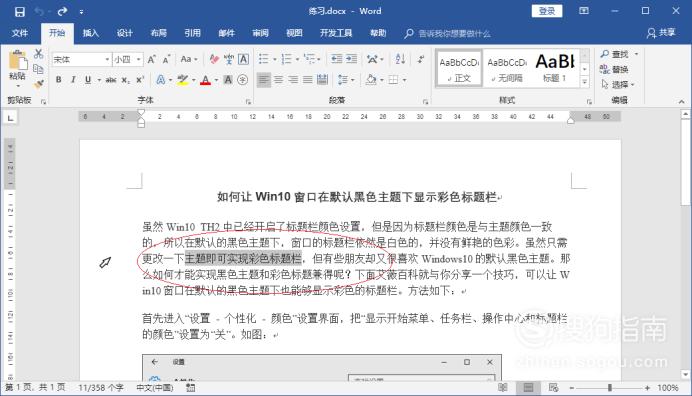Open bullets list dropdown

(275, 59)
